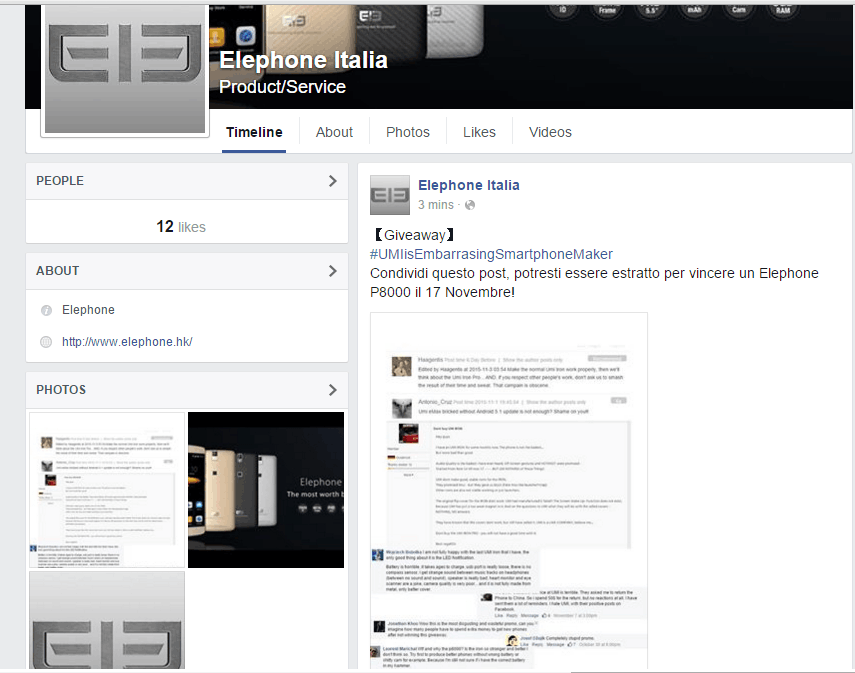The height and width of the screenshot is (673, 855).
Task: Expand the ABOUT section chevron
Action: tap(333, 271)
